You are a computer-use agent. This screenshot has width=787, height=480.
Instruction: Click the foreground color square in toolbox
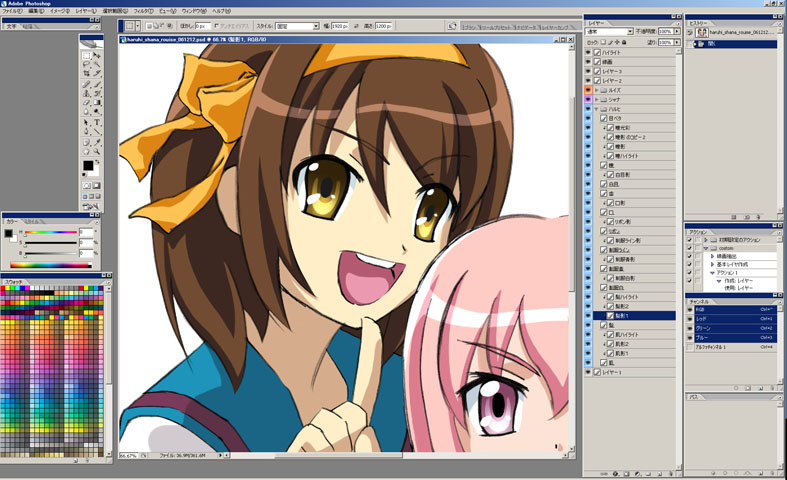tap(88, 166)
